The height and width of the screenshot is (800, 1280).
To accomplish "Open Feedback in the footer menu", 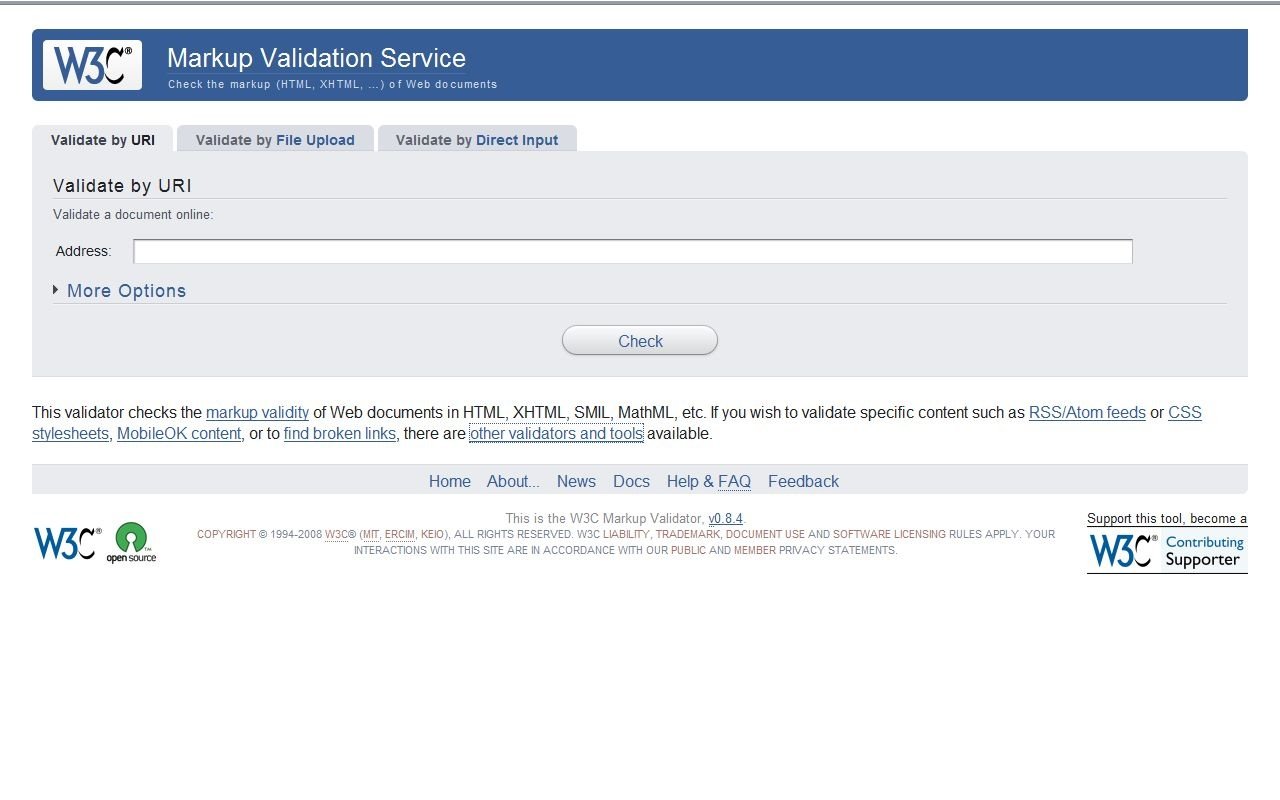I will 803,481.
